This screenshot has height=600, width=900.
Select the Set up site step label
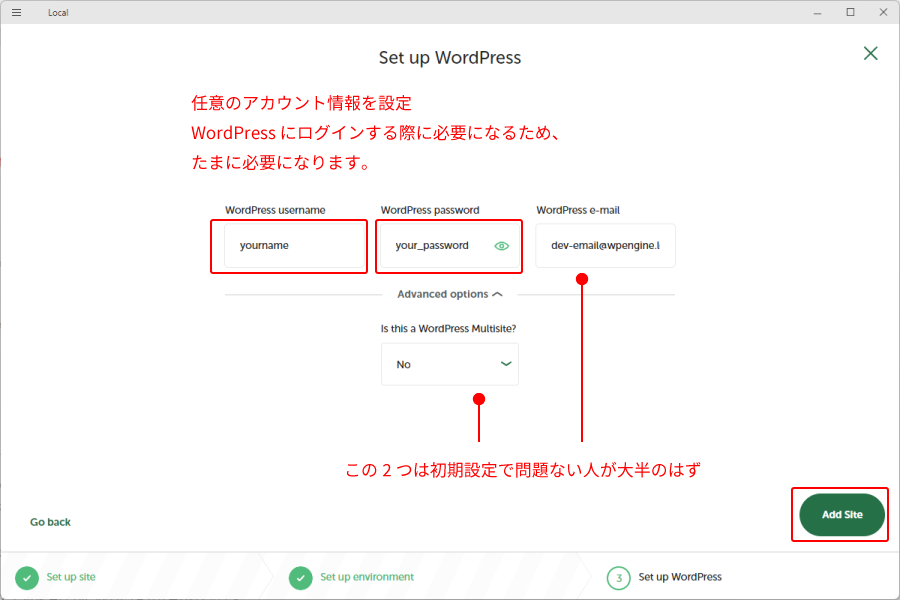(71, 577)
